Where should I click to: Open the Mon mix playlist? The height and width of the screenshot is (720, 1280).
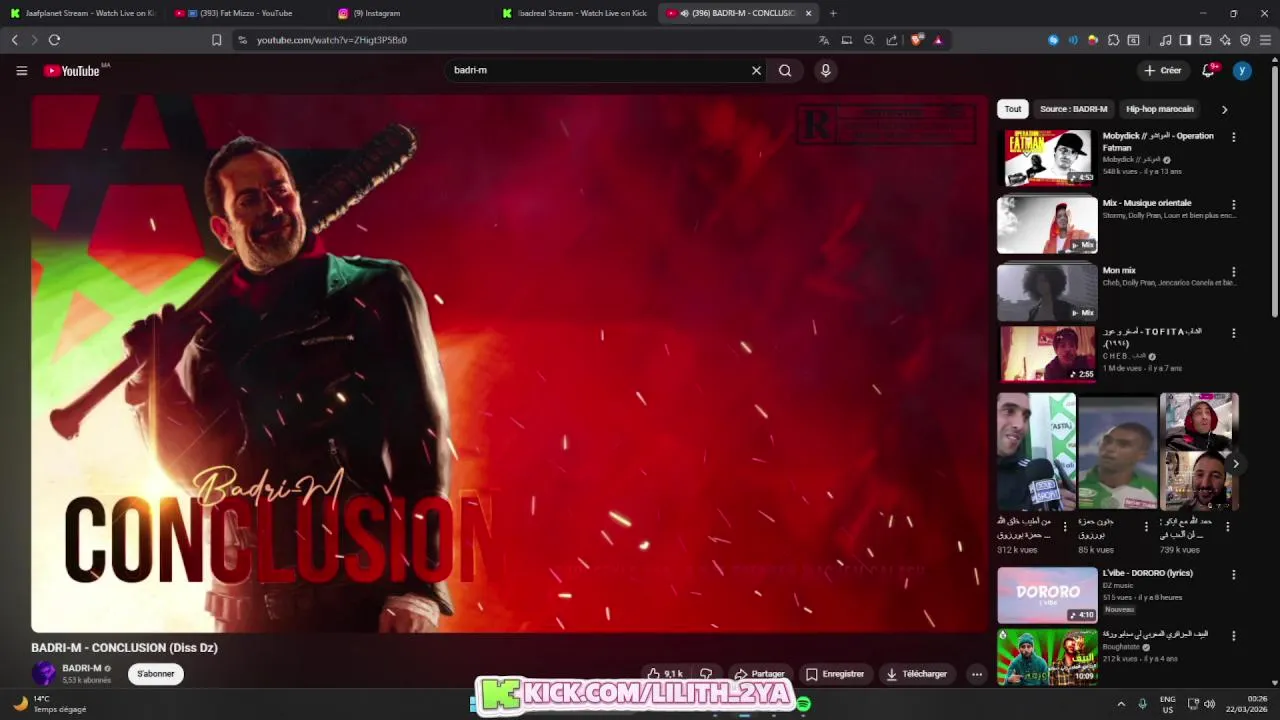coord(1047,292)
